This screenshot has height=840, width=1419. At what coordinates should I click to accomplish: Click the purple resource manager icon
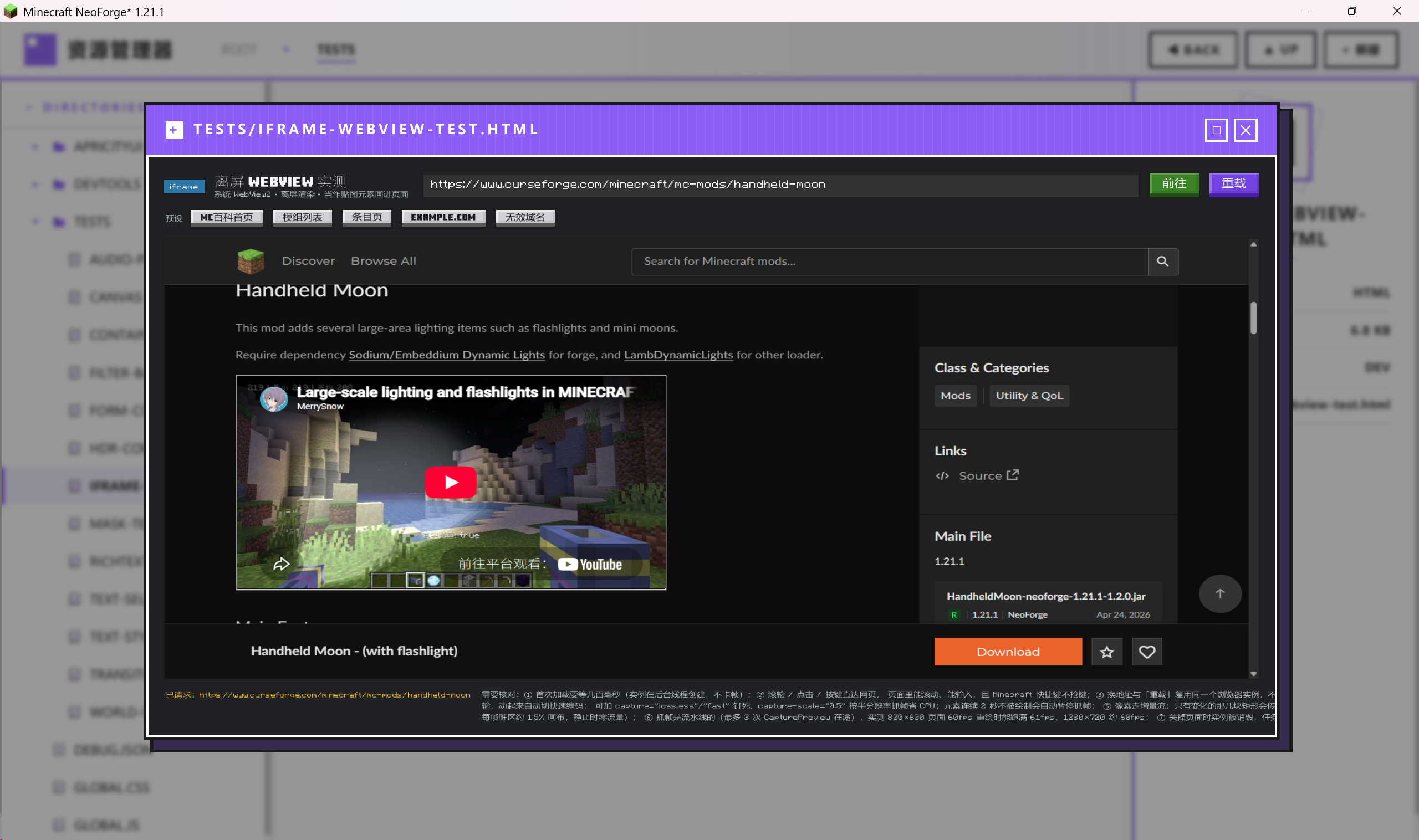pyautogui.click(x=40, y=49)
